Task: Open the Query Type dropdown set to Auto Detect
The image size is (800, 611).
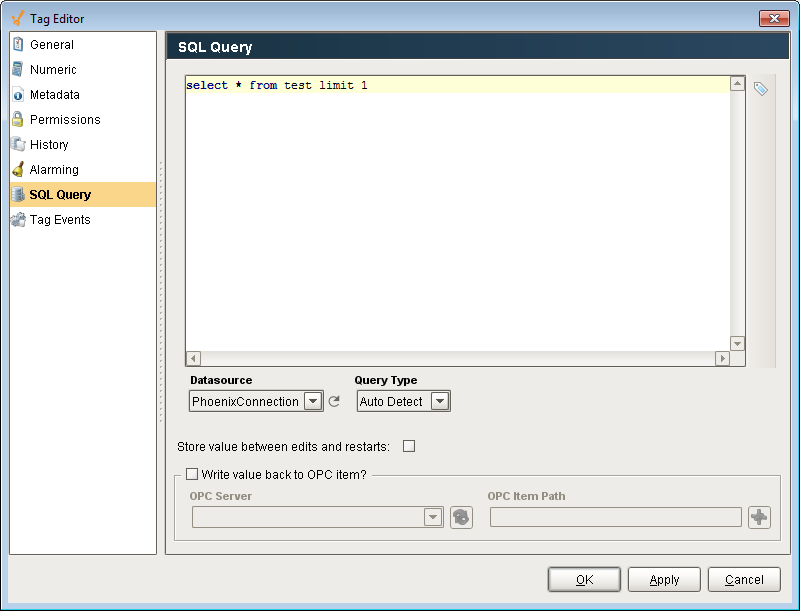Action: (x=438, y=400)
